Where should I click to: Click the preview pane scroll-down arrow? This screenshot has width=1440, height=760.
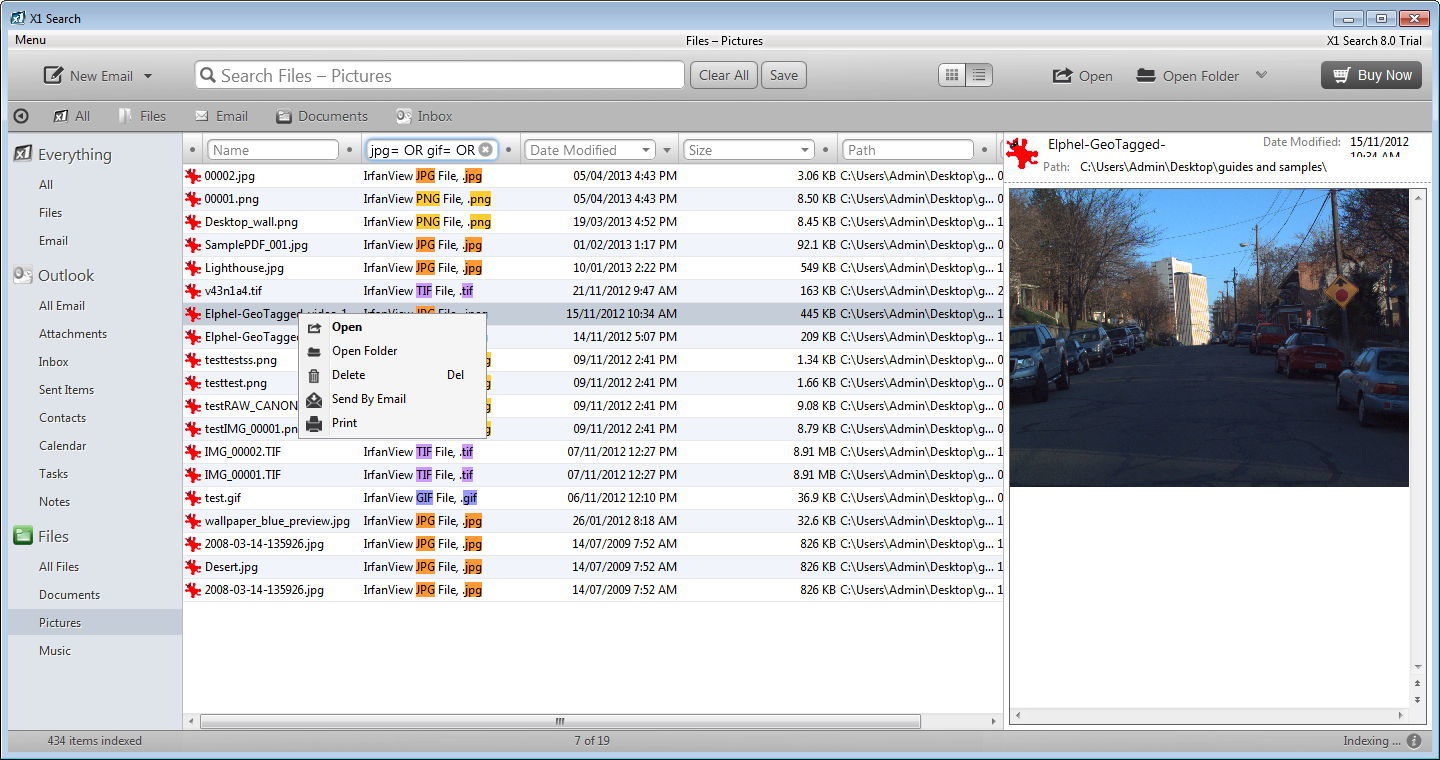[x=1418, y=667]
